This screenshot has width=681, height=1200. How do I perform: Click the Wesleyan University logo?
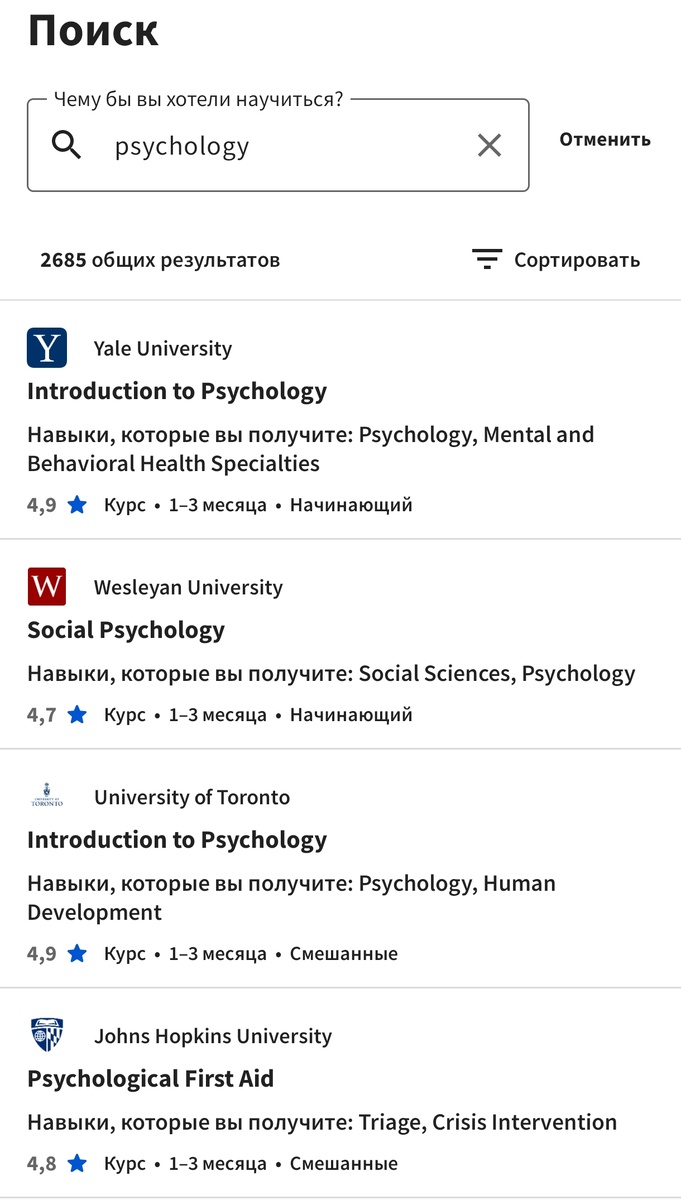tap(47, 587)
